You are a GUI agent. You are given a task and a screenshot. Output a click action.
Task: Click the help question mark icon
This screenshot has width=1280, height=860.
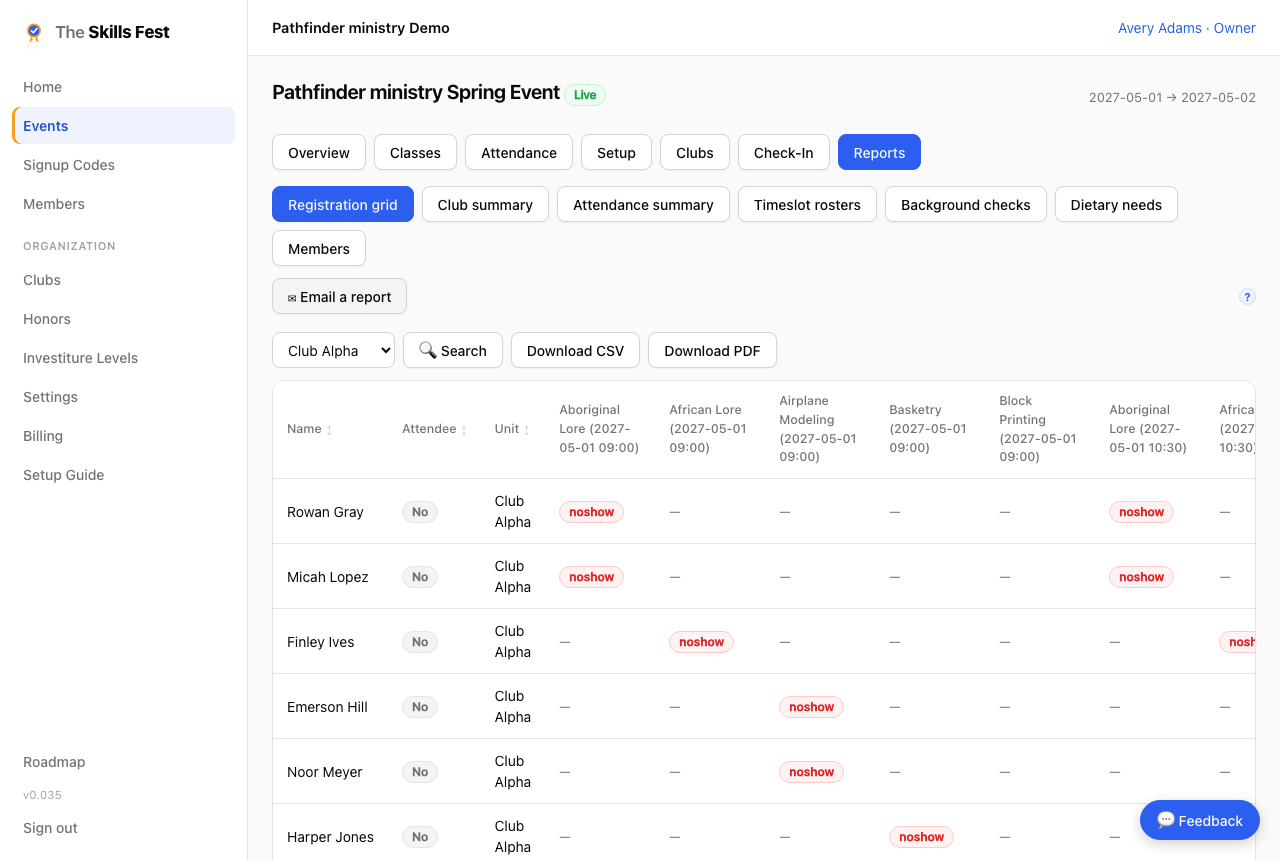1247,297
